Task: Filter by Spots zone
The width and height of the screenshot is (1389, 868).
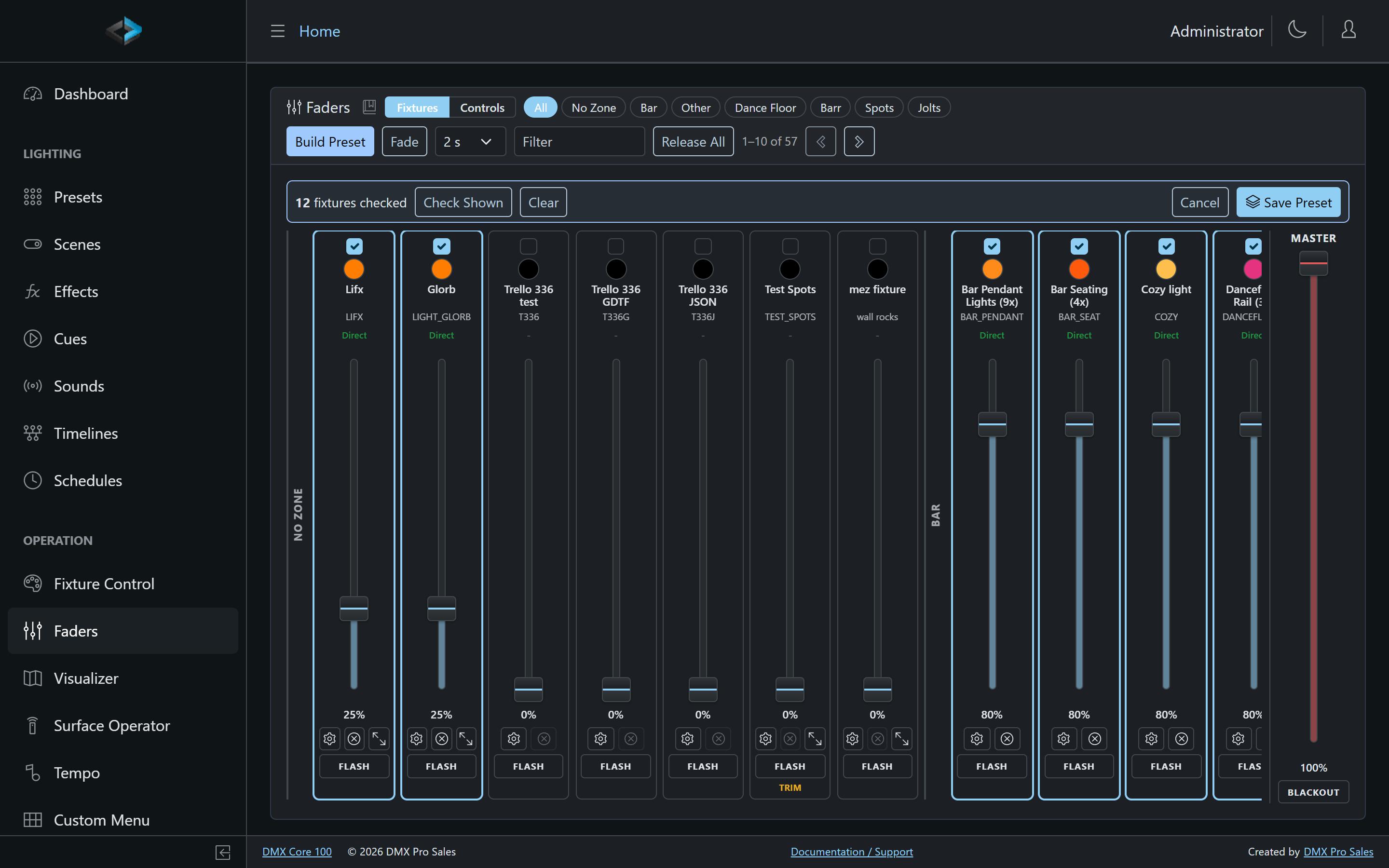Action: 879,108
